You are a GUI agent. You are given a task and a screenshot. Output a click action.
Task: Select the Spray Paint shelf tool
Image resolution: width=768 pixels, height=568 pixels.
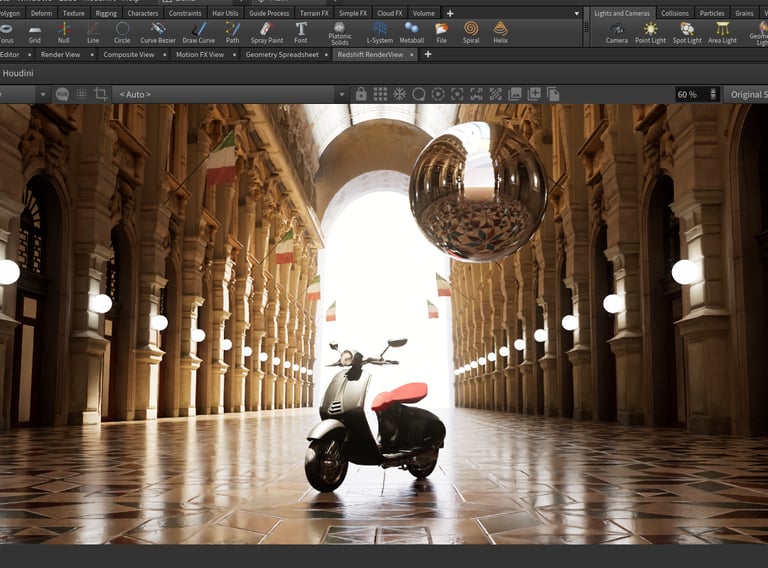click(265, 32)
